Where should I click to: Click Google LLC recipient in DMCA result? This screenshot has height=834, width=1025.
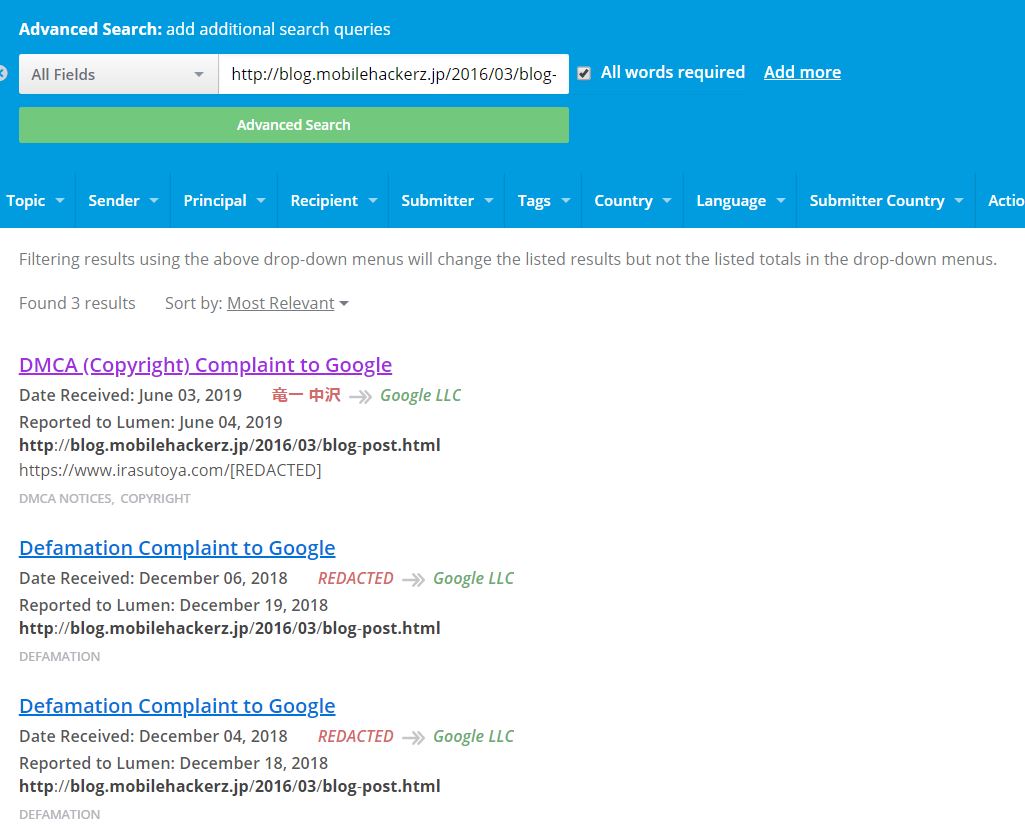point(420,395)
